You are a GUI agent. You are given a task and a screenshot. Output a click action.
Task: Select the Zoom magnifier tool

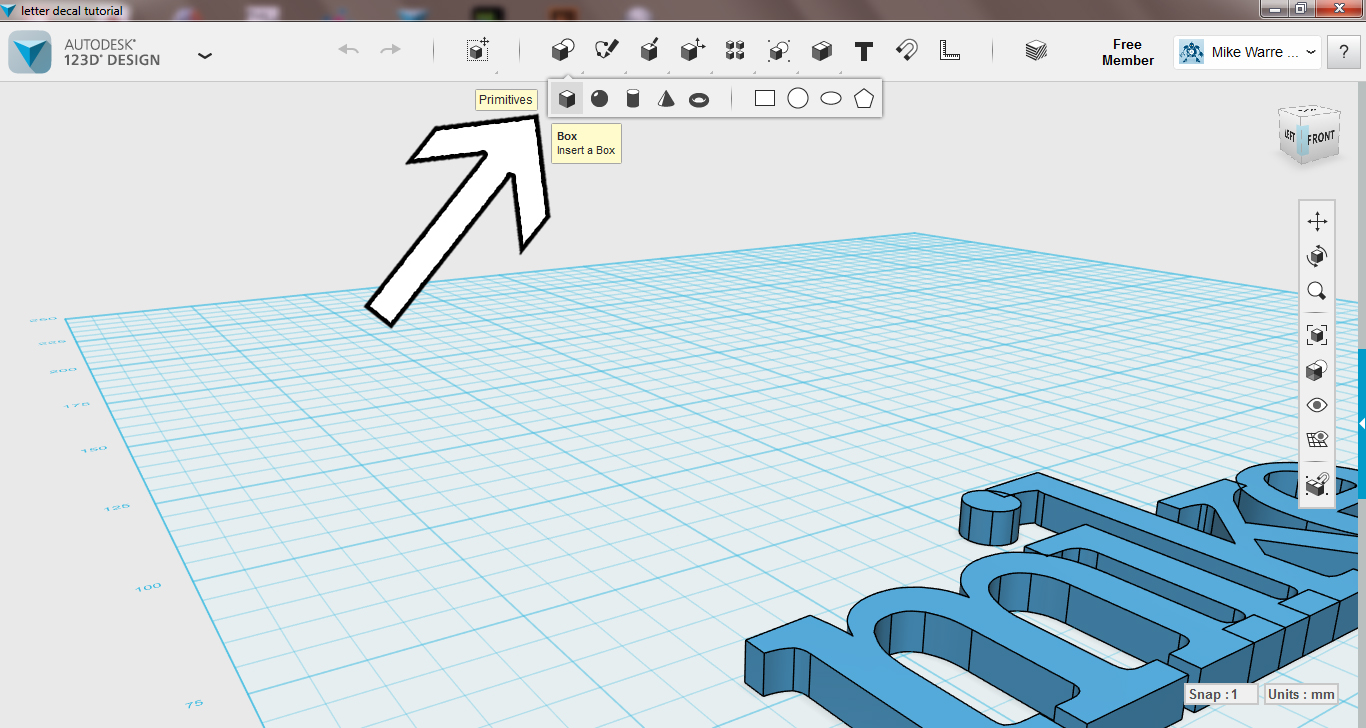click(1317, 291)
